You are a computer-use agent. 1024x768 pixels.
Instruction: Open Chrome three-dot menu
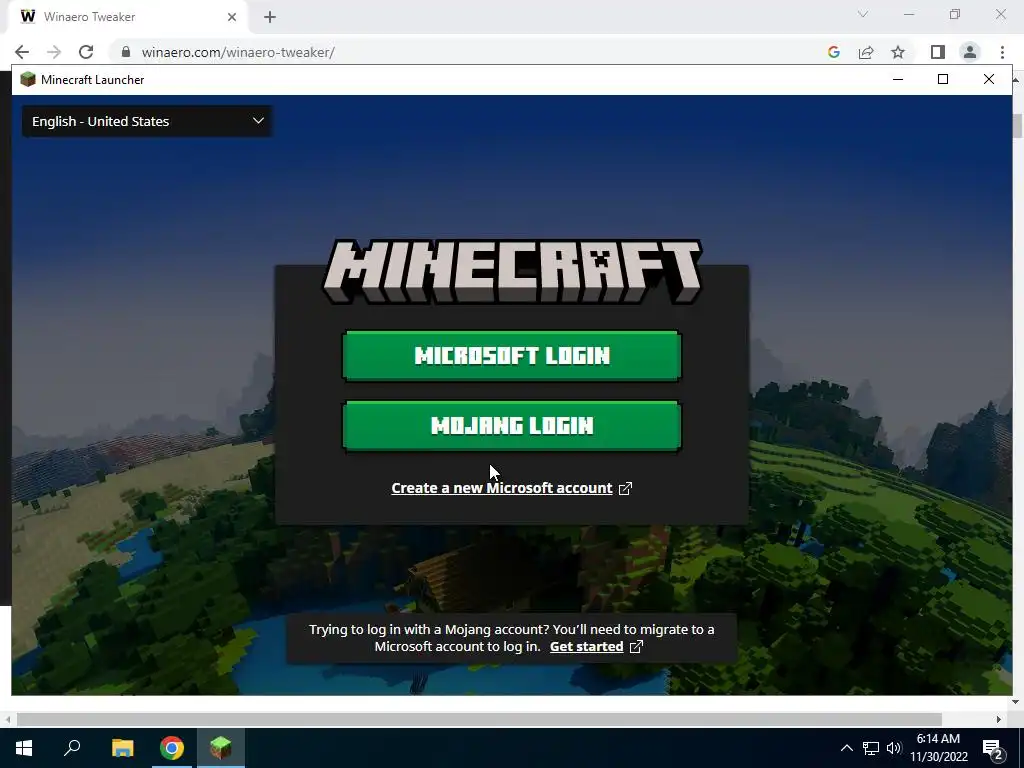click(x=1002, y=52)
